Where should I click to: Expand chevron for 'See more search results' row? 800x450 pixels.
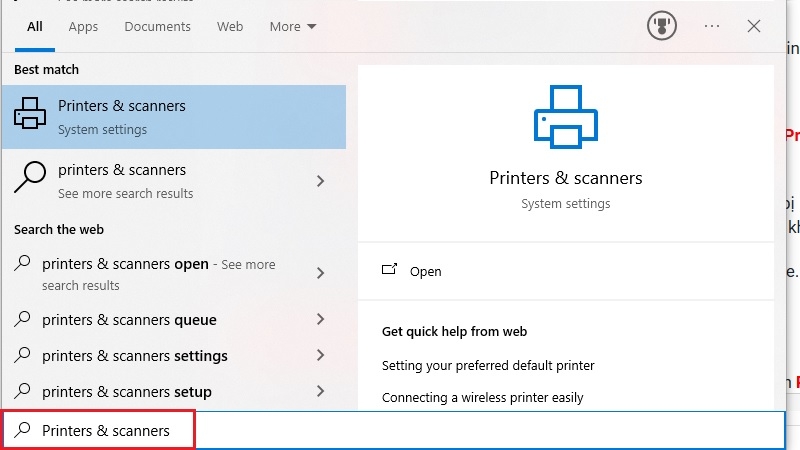[x=320, y=181]
